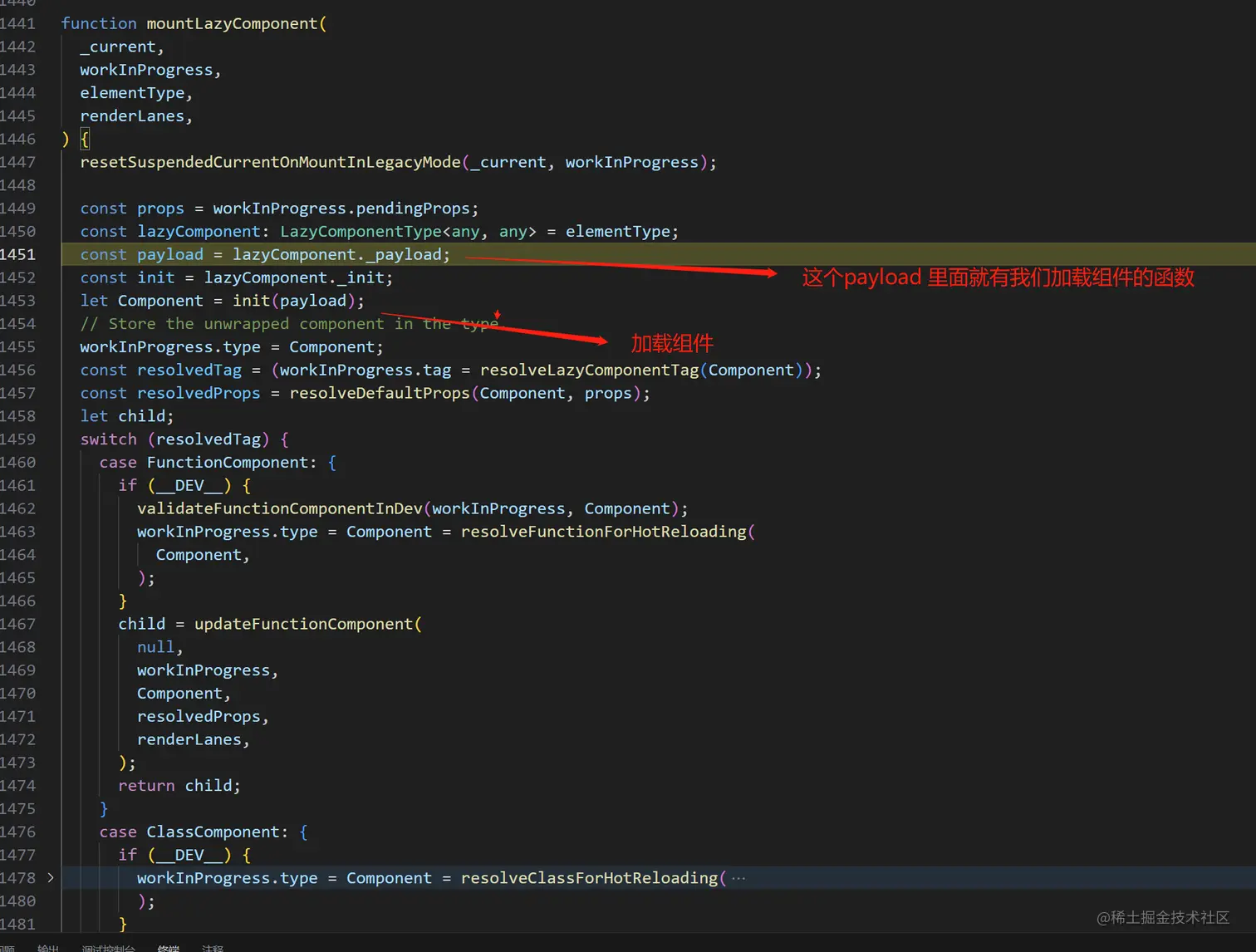Click the 'return child;' statement
The width and height of the screenshot is (1256, 952).
coord(179,786)
